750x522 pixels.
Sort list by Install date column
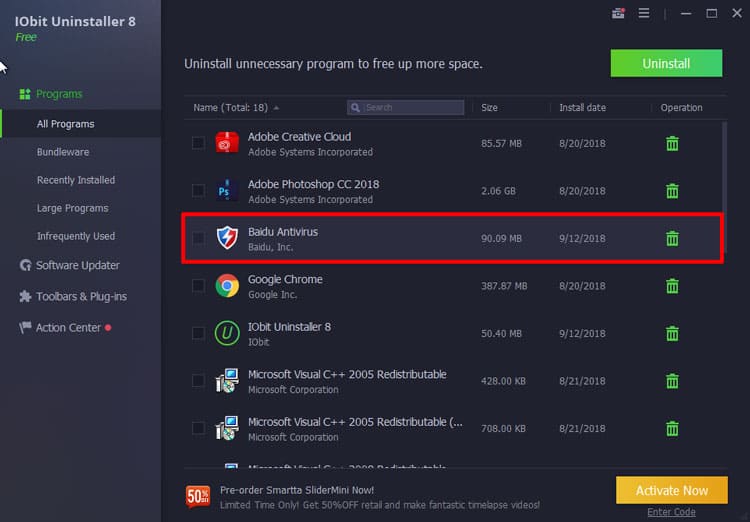[582, 108]
